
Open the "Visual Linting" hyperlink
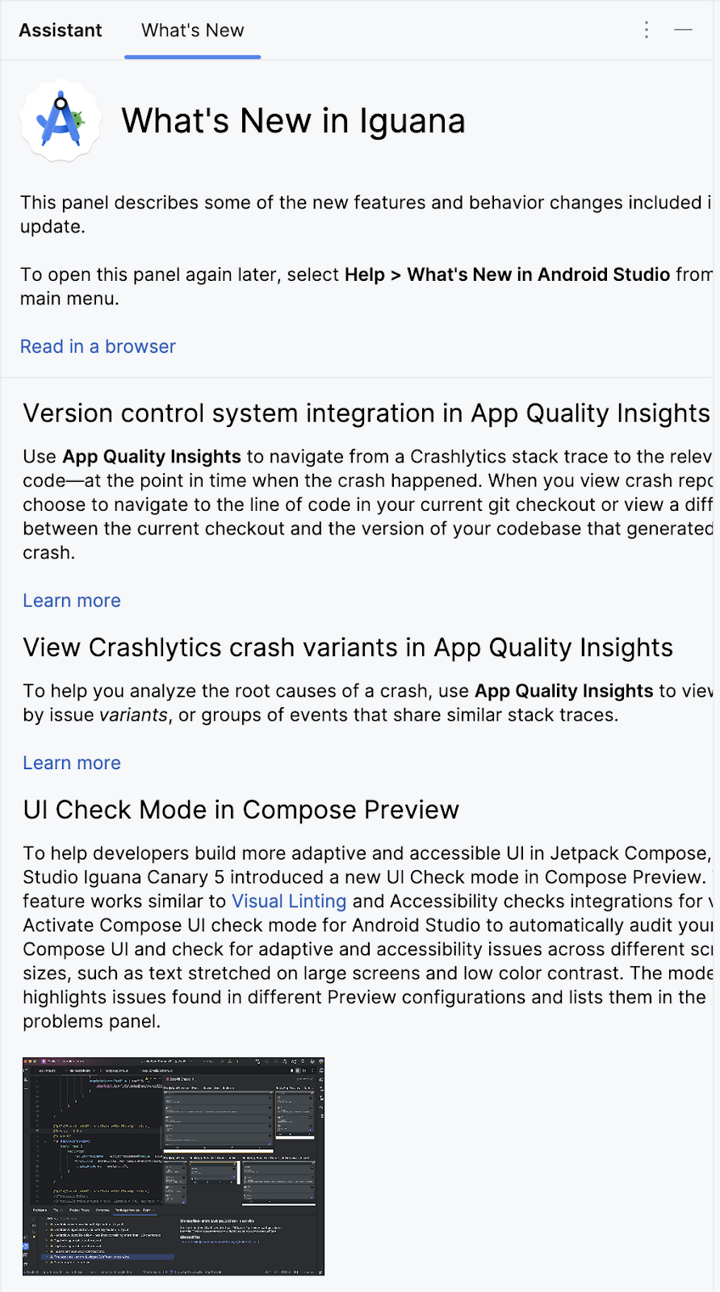pyautogui.click(x=288, y=901)
